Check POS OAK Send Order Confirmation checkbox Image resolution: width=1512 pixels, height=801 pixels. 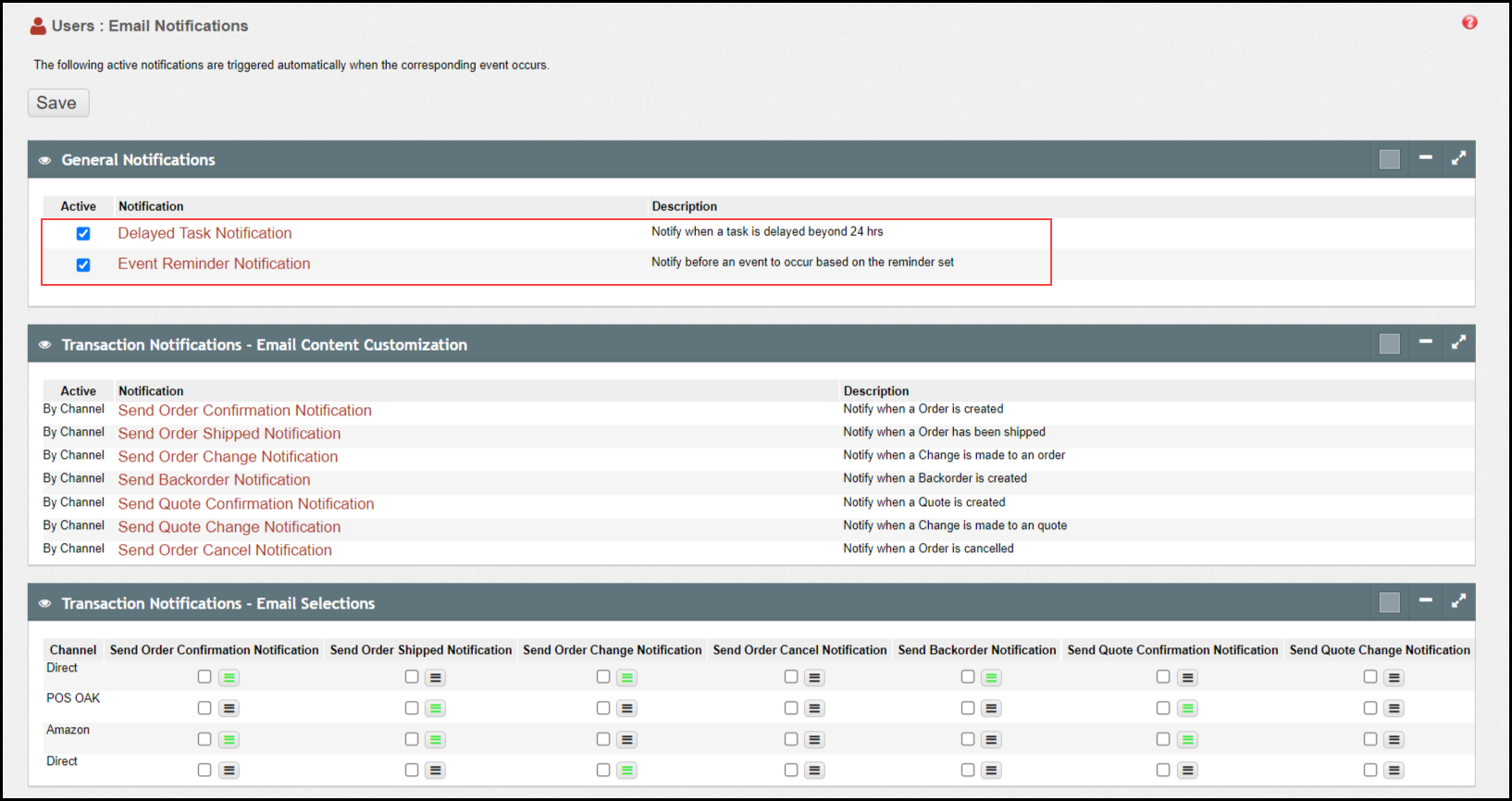[204, 708]
